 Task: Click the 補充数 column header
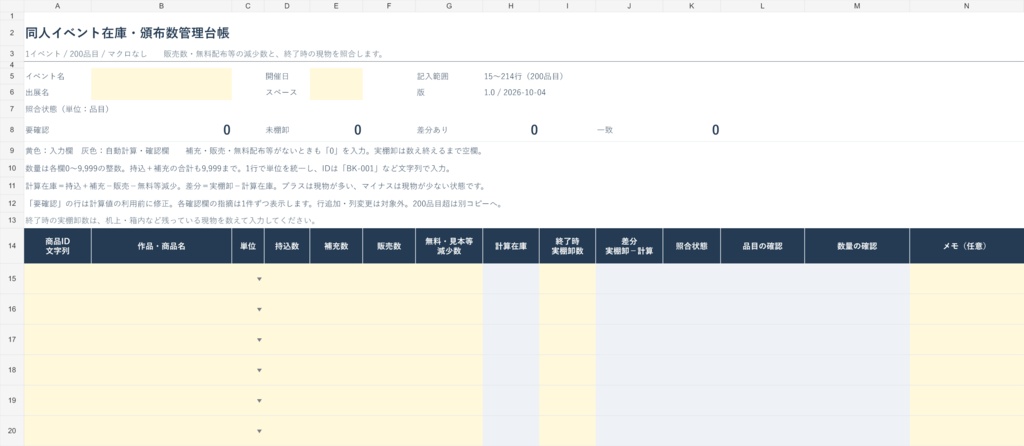(336, 246)
